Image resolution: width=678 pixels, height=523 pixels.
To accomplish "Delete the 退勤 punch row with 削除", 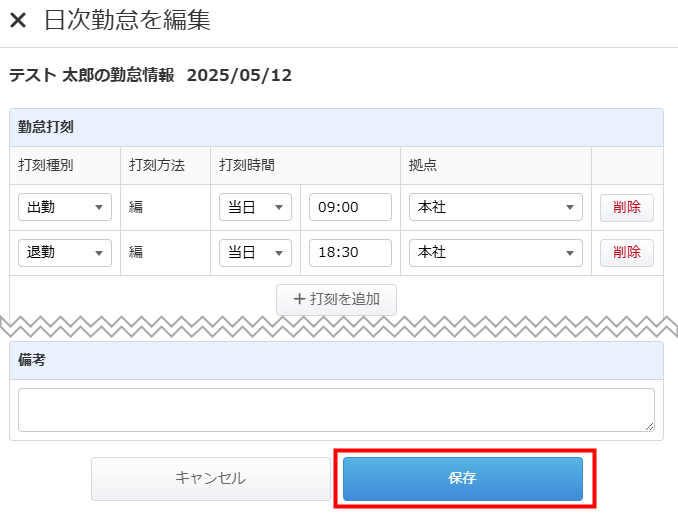I will tap(627, 252).
